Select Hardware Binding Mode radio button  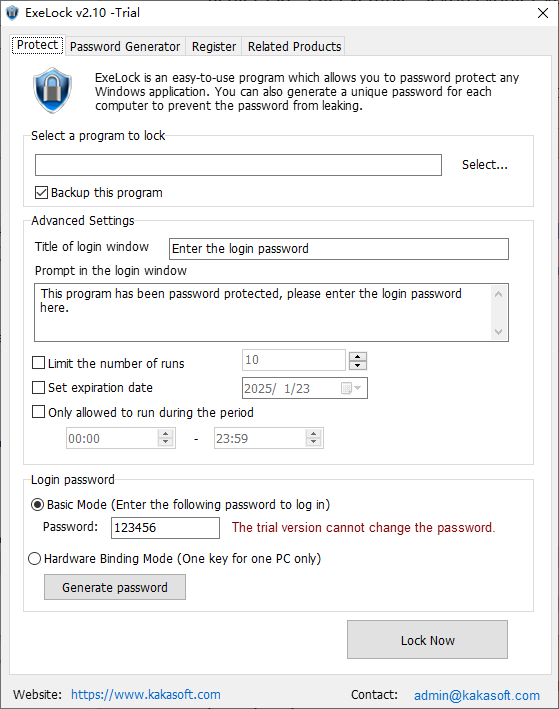(34, 559)
